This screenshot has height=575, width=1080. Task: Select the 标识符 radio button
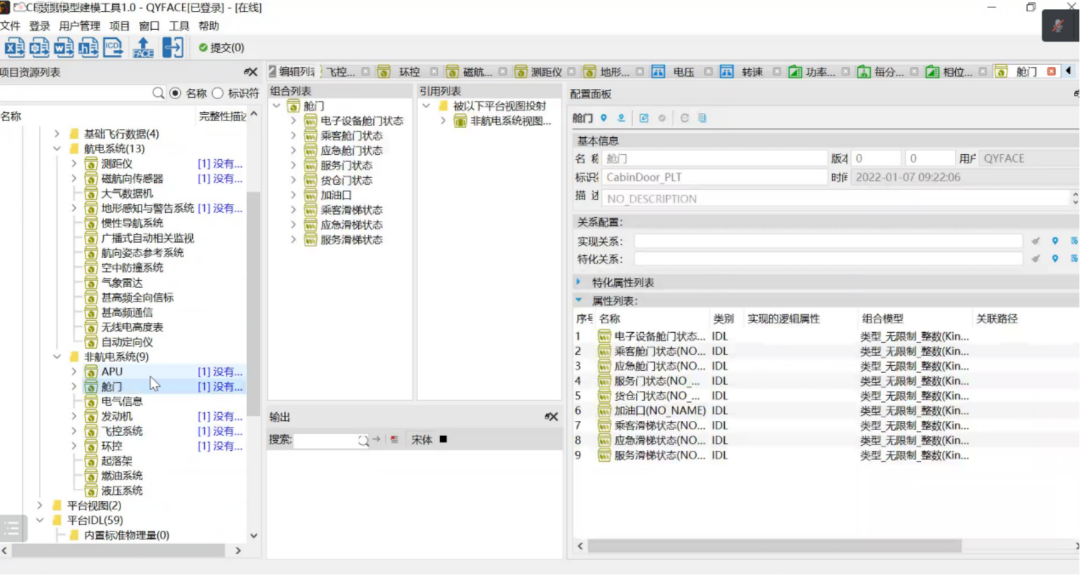pos(218,93)
